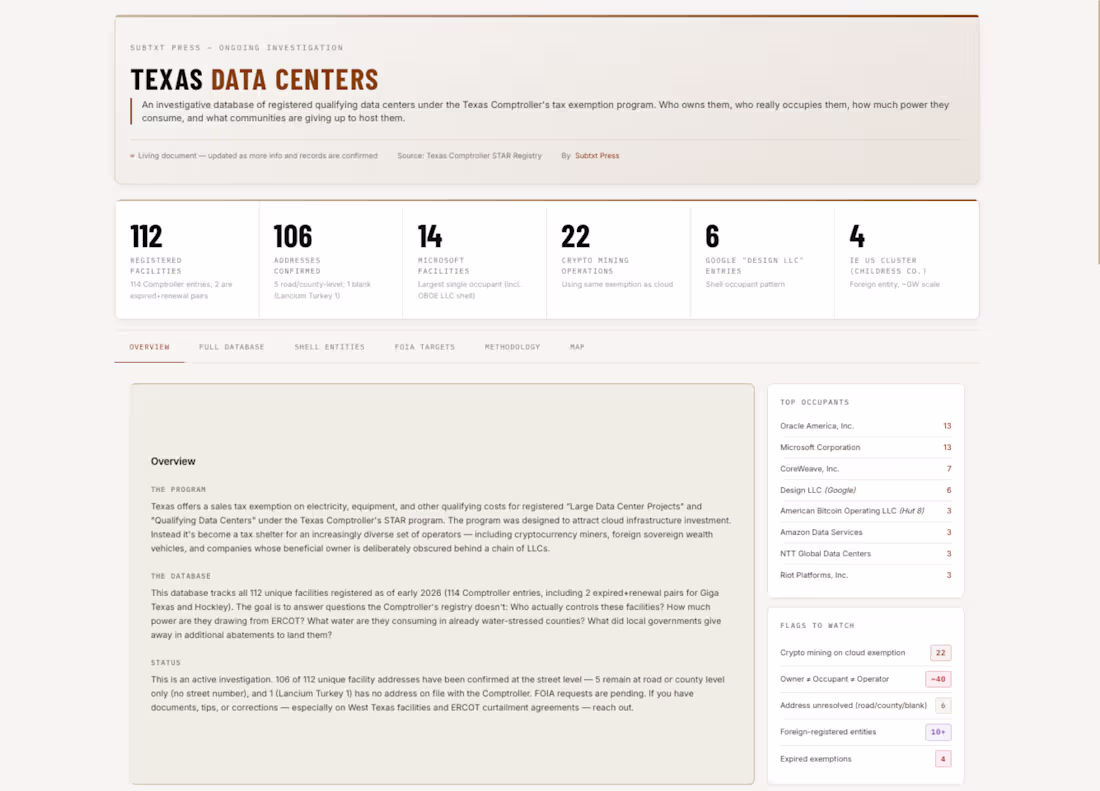The height and width of the screenshot is (791, 1100).
Task: Open the Design LLC (Google) entry
Action: 865,490
